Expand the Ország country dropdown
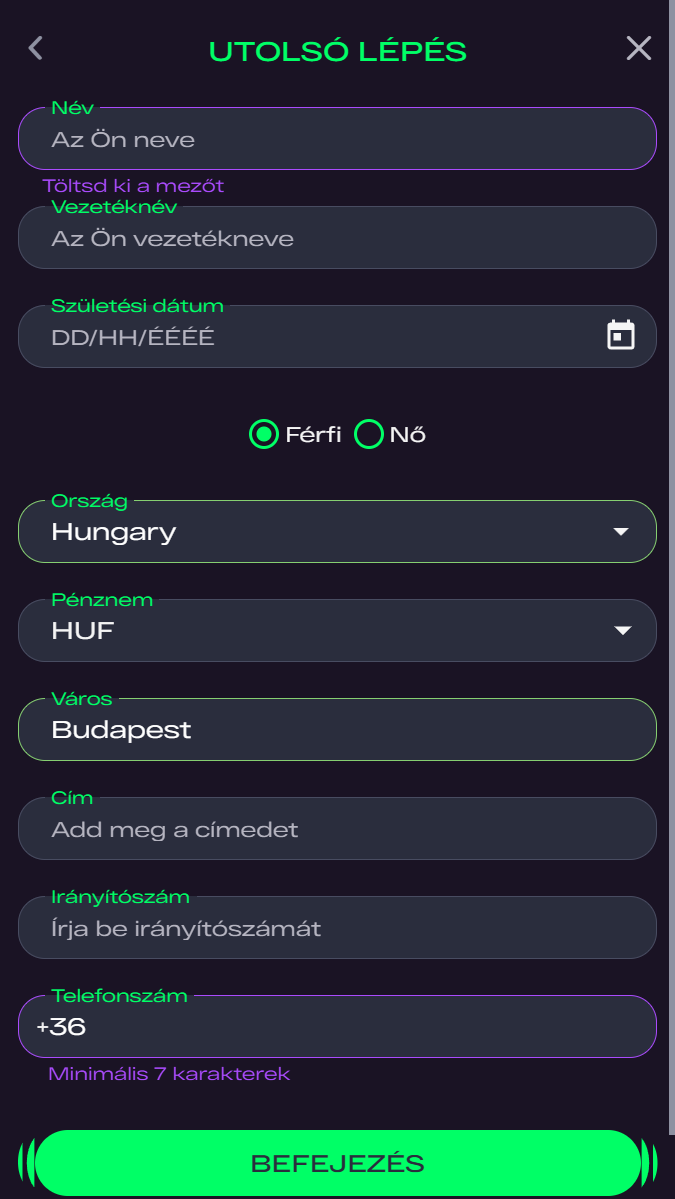The width and height of the screenshot is (675, 1199). 336,532
